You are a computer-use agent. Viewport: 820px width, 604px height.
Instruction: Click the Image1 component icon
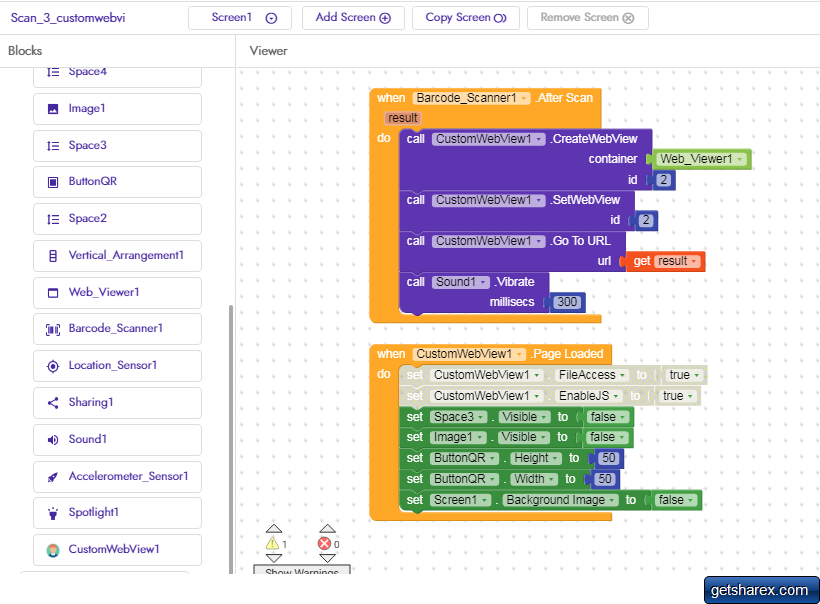tap(53, 109)
